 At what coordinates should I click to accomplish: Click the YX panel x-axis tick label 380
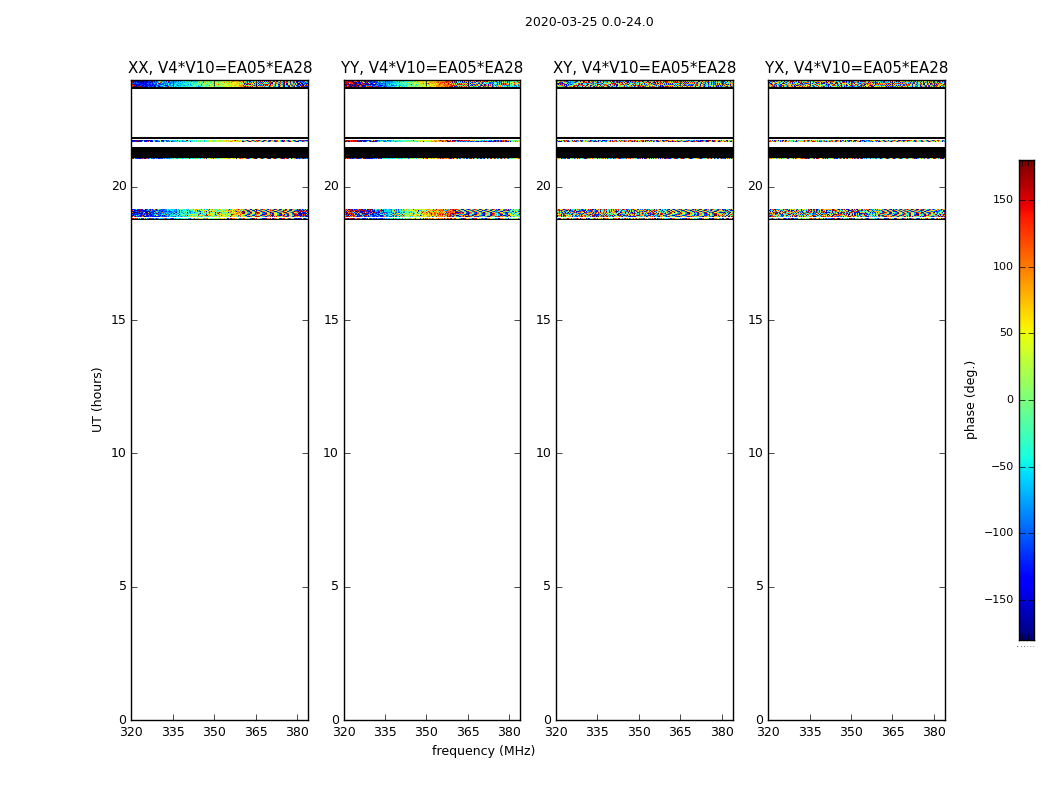pyautogui.click(x=934, y=732)
